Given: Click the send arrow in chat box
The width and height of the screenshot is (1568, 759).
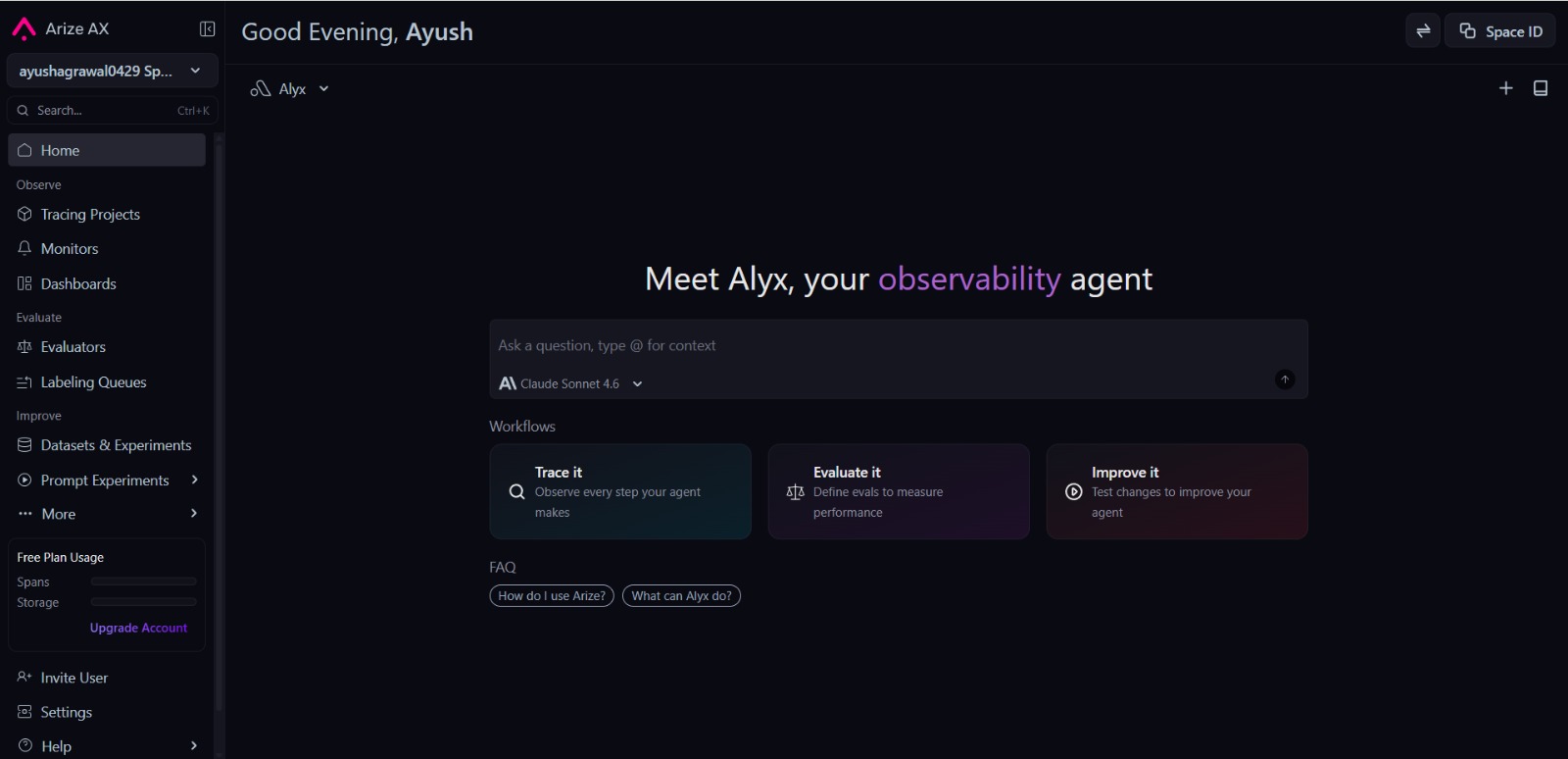Looking at the screenshot, I should 1285,379.
